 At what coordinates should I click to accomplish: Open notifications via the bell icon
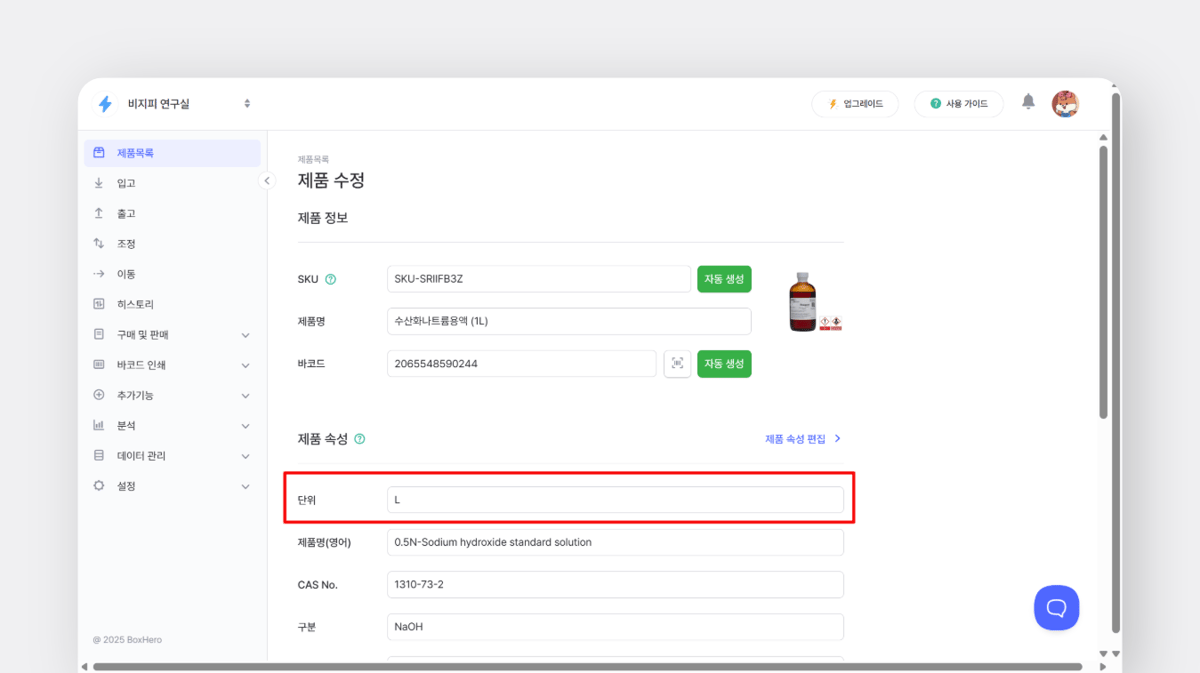click(1028, 103)
